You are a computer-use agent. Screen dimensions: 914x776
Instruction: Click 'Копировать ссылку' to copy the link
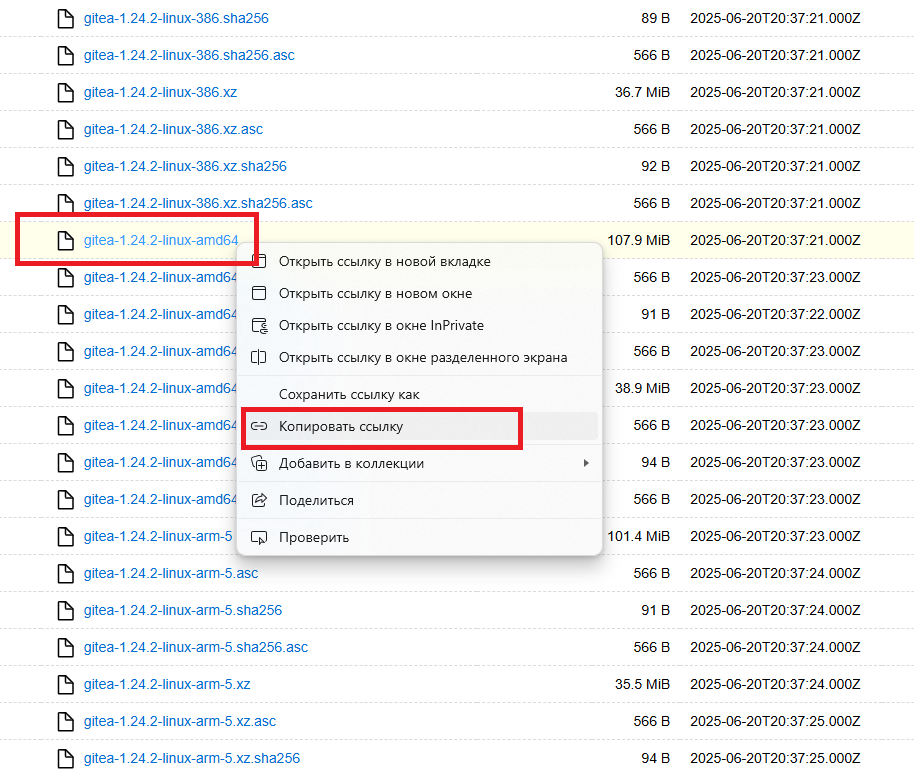point(419,427)
